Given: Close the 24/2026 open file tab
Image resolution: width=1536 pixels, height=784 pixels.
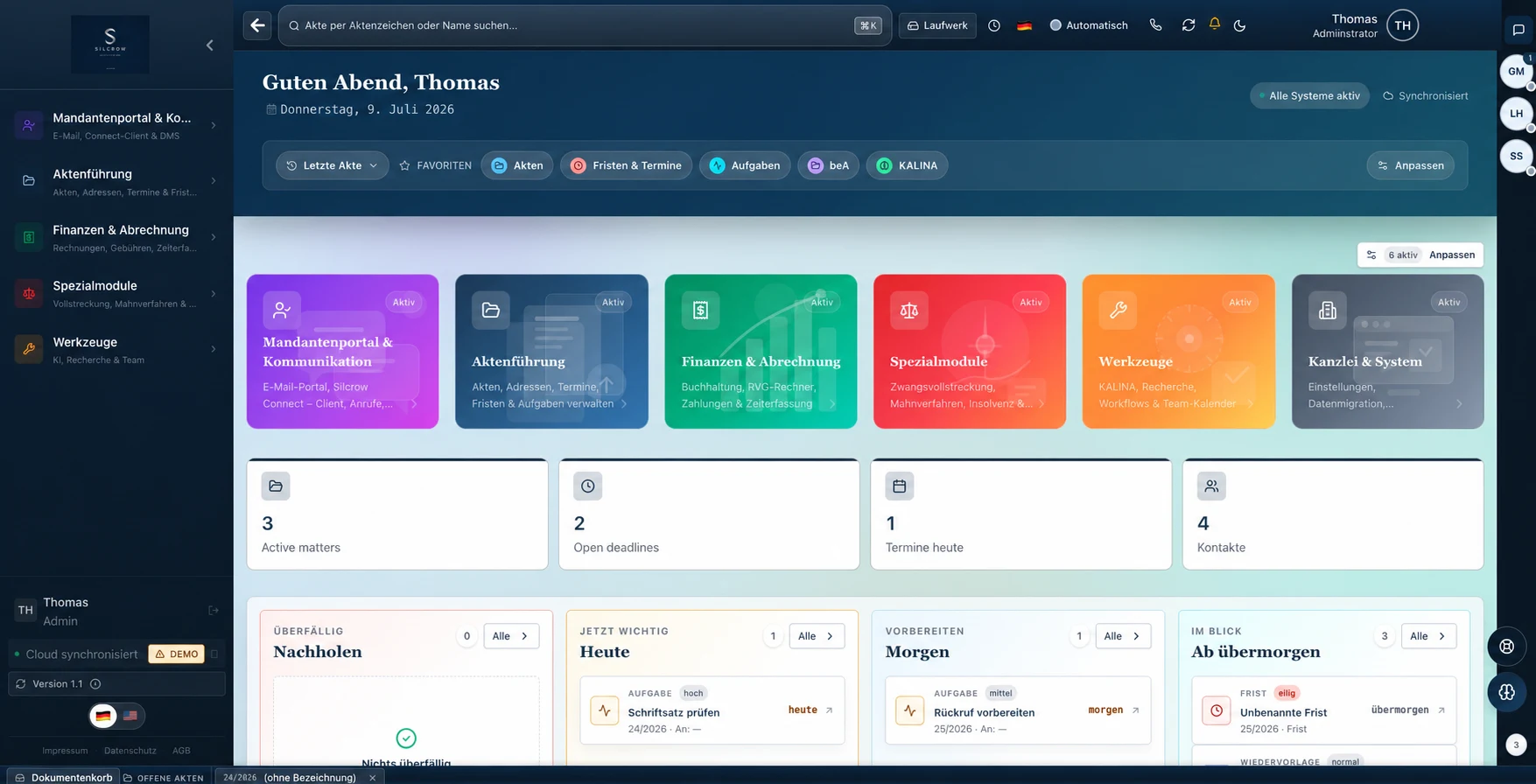Looking at the screenshot, I should (373, 777).
